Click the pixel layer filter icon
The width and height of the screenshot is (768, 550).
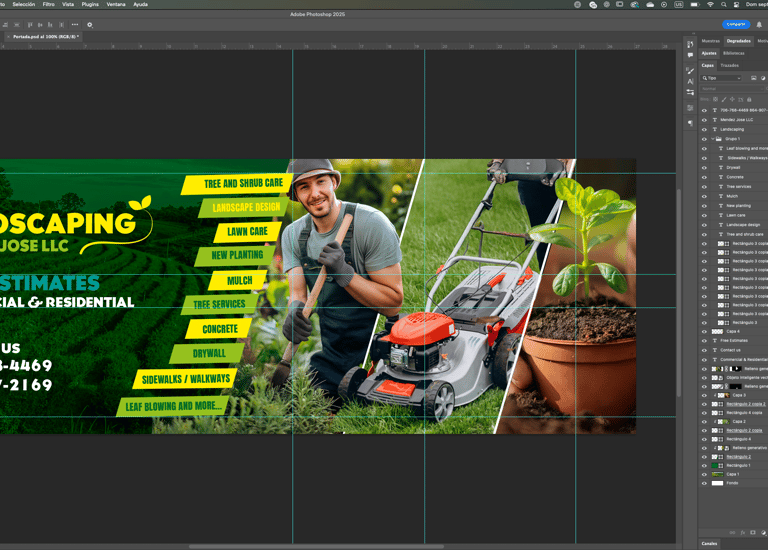(754, 78)
